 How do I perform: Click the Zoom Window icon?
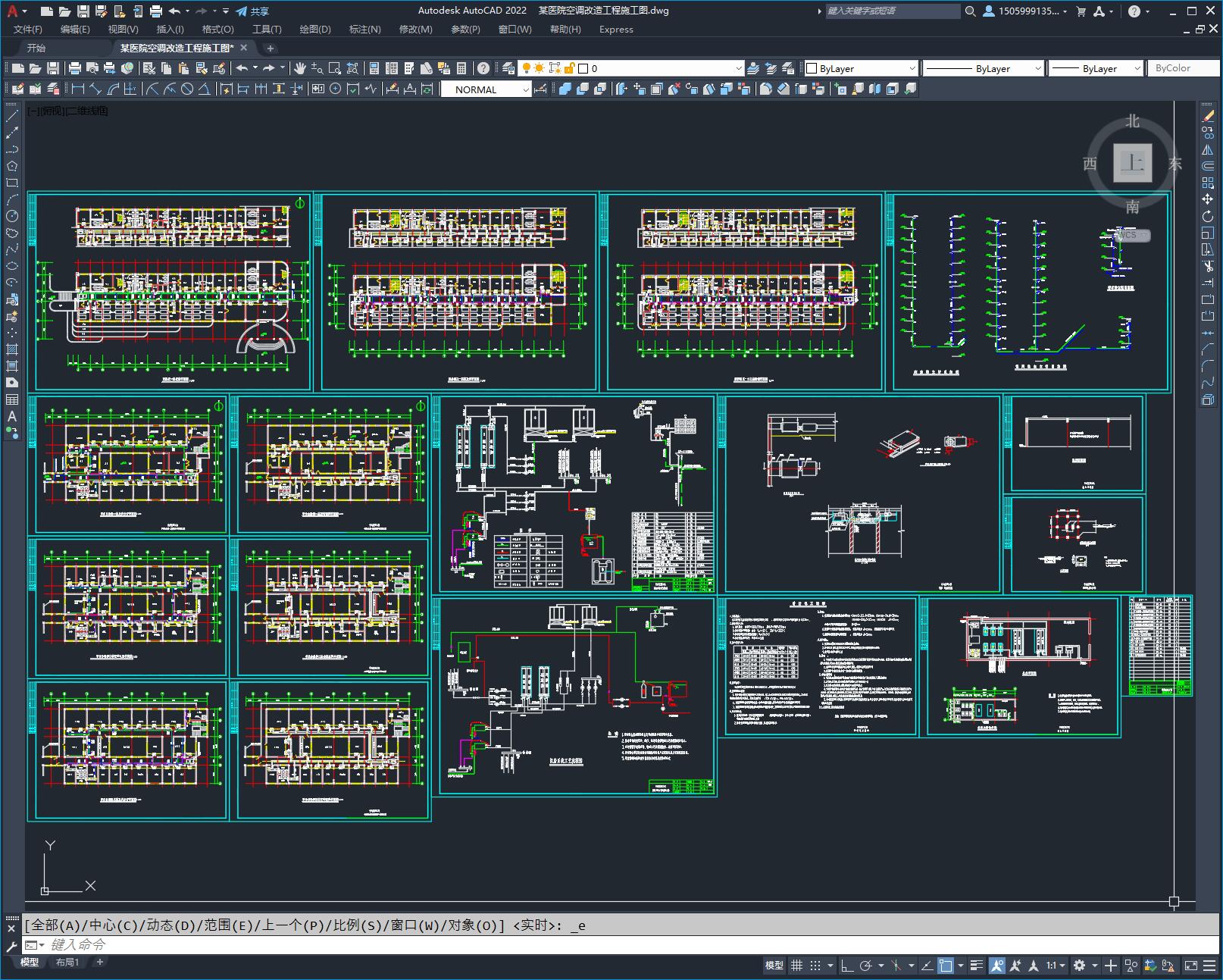[x=334, y=68]
